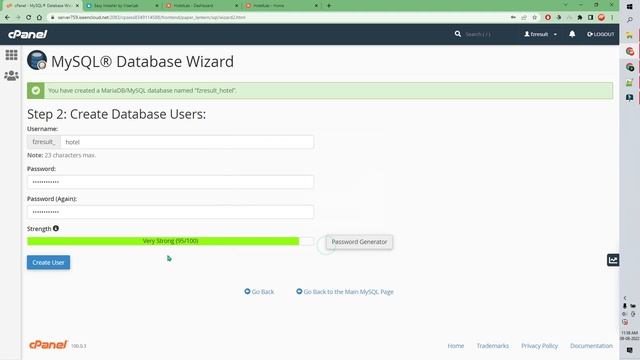Switch to the Easy Installer browser tab
640x360 pixels.
[121, 6]
